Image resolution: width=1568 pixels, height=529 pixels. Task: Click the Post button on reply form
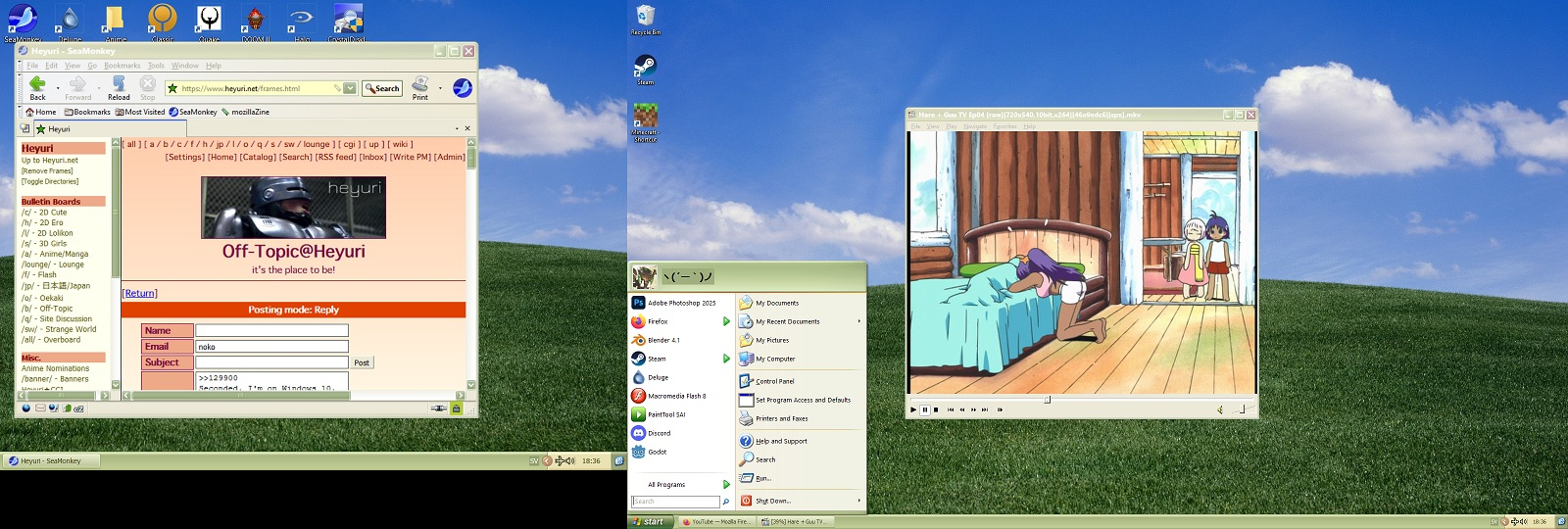362,362
